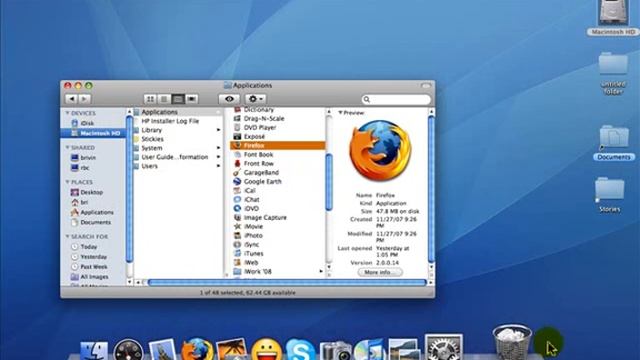Collapse the SEARCH FOR sidebar section
Image resolution: width=640 pixels, height=360 pixels.
[x=67, y=237]
